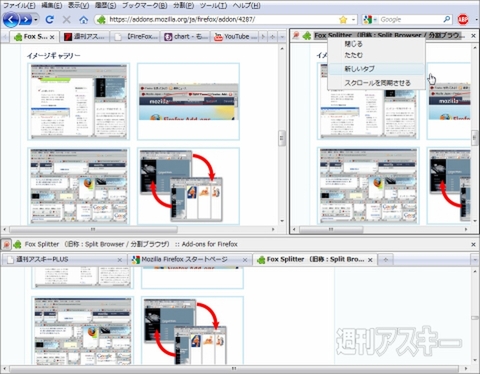
Task: Close the bottom split pane with its X
Action: (x=473, y=244)
